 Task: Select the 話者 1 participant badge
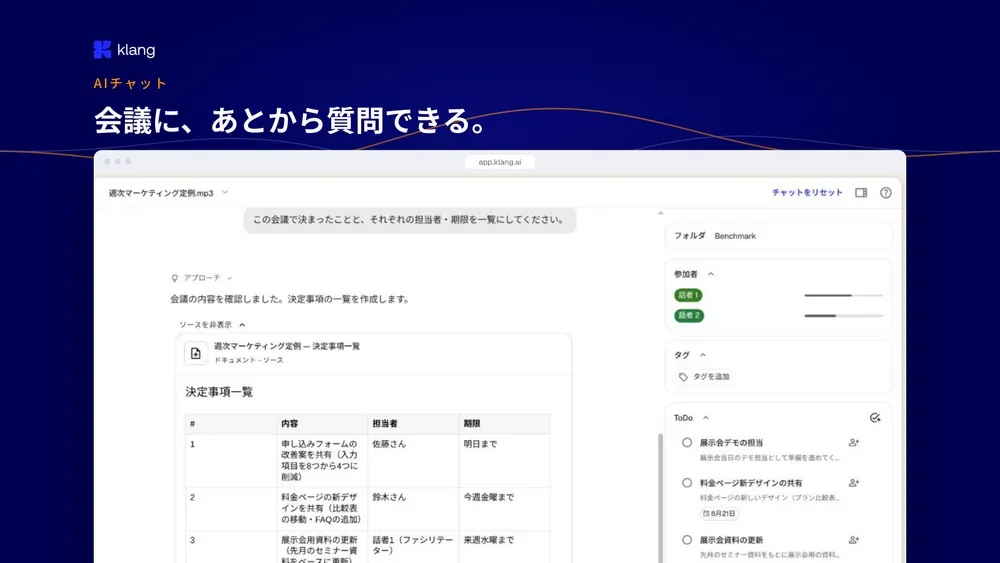(x=689, y=295)
